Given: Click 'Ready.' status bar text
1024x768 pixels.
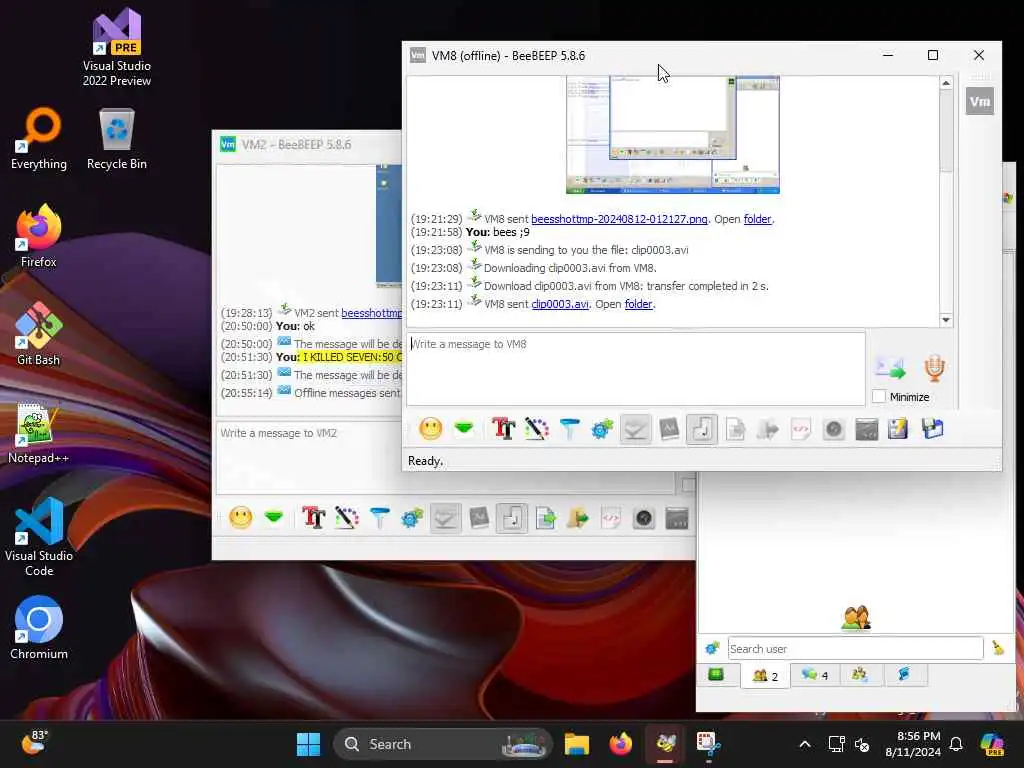Looking at the screenshot, I should [426, 461].
